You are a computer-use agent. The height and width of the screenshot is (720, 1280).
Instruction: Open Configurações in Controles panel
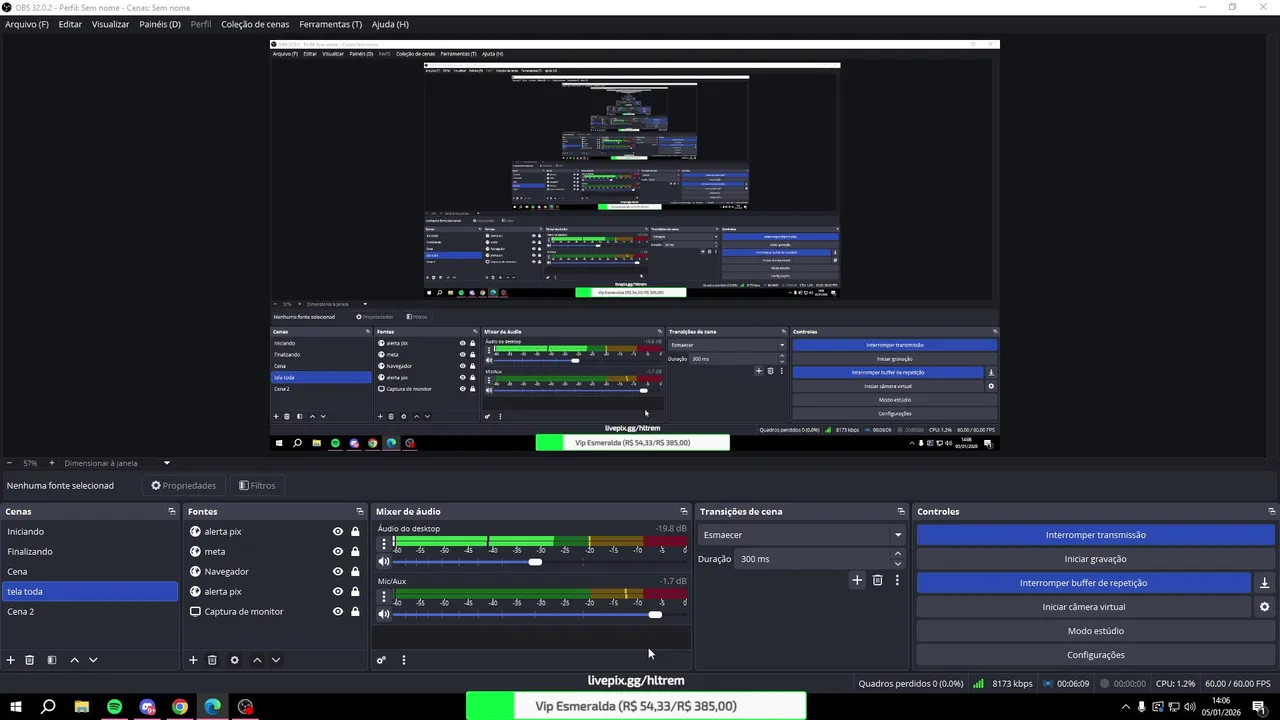[x=1095, y=655]
